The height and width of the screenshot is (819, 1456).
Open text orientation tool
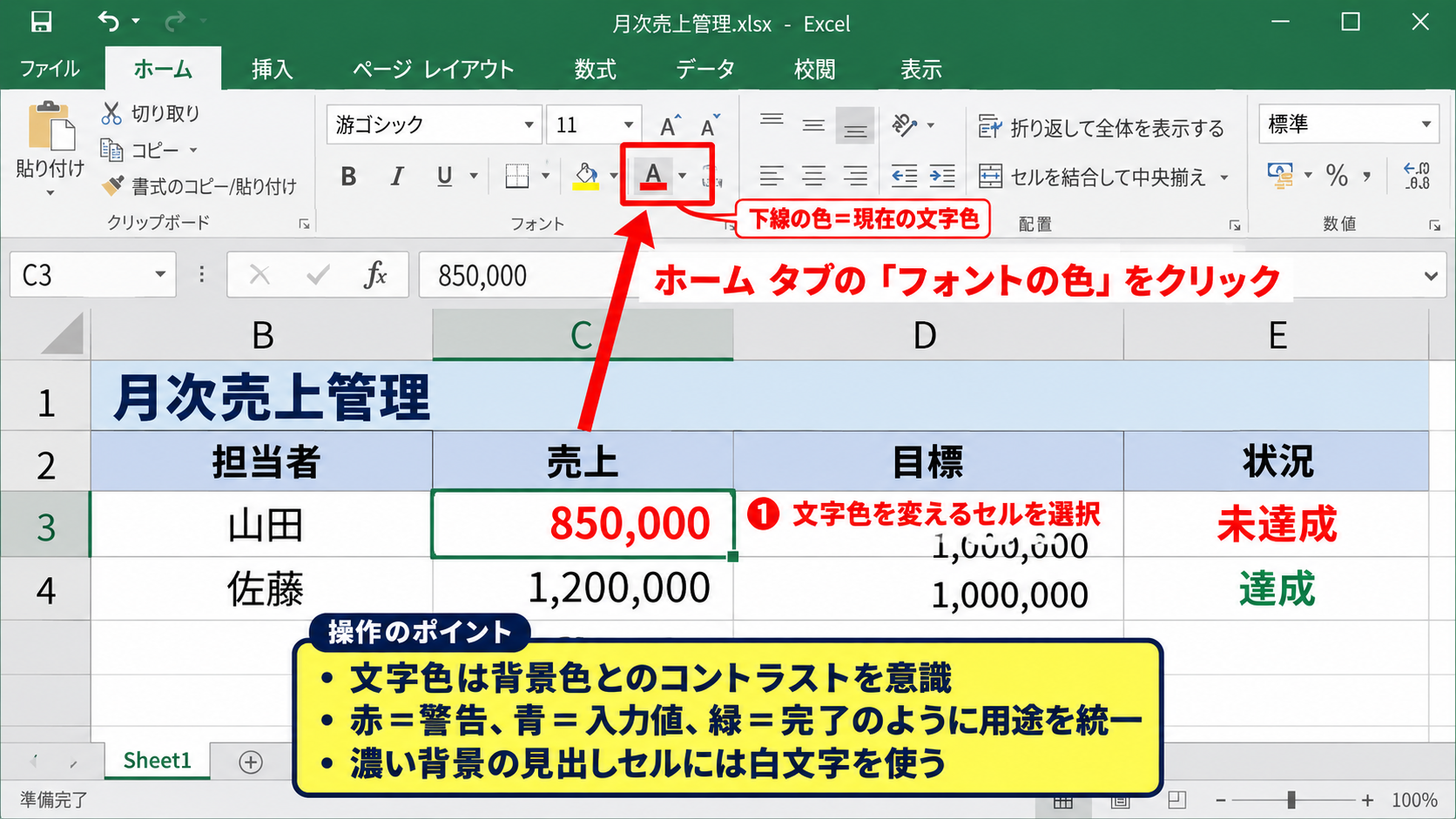906,126
